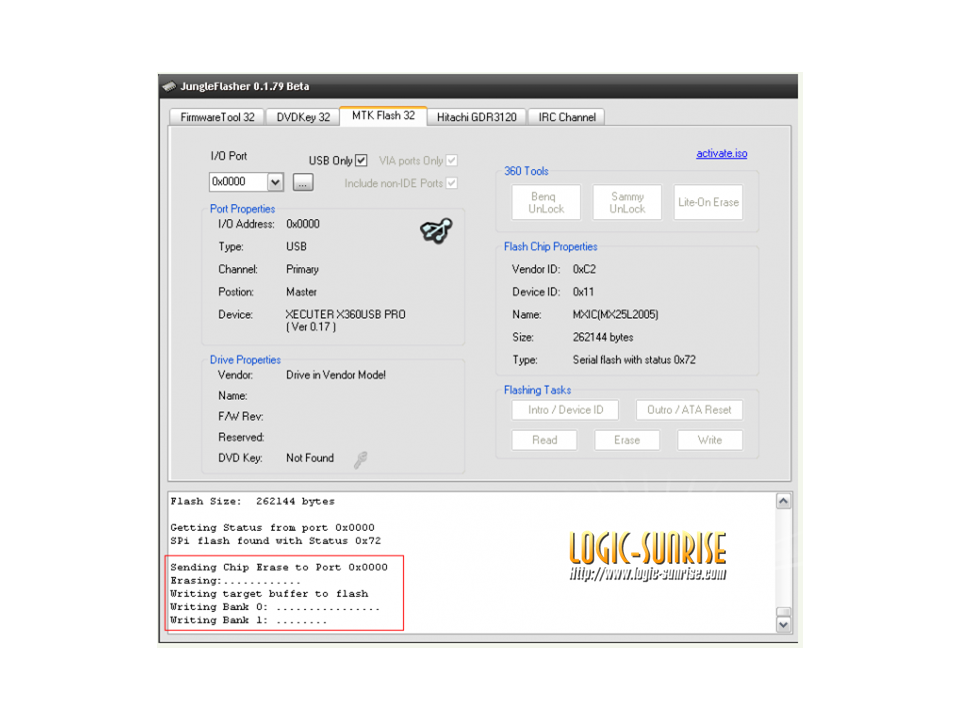Click the Benq UnLock button

[546, 202]
